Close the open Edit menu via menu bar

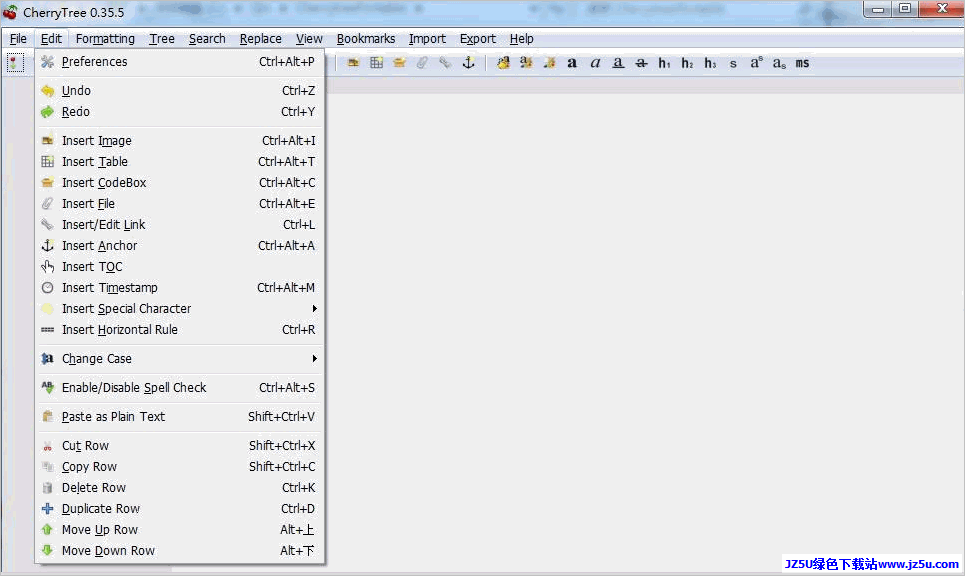(51, 39)
